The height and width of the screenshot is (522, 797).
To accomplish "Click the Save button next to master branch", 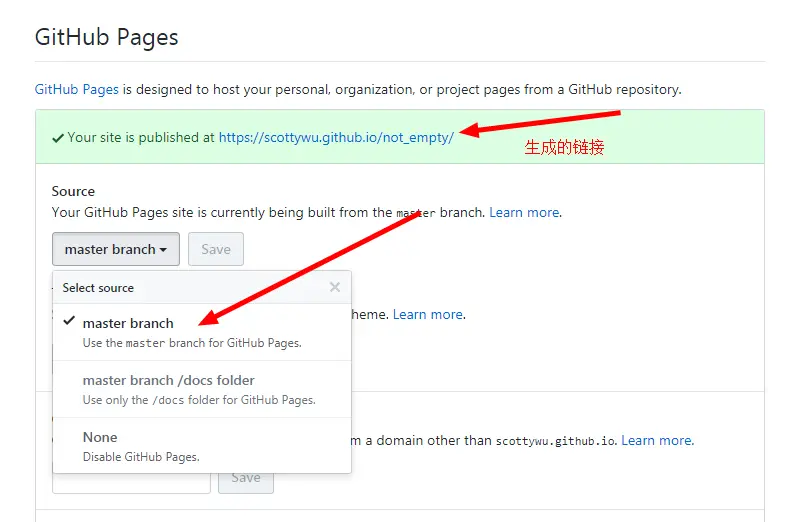I will coord(216,249).
